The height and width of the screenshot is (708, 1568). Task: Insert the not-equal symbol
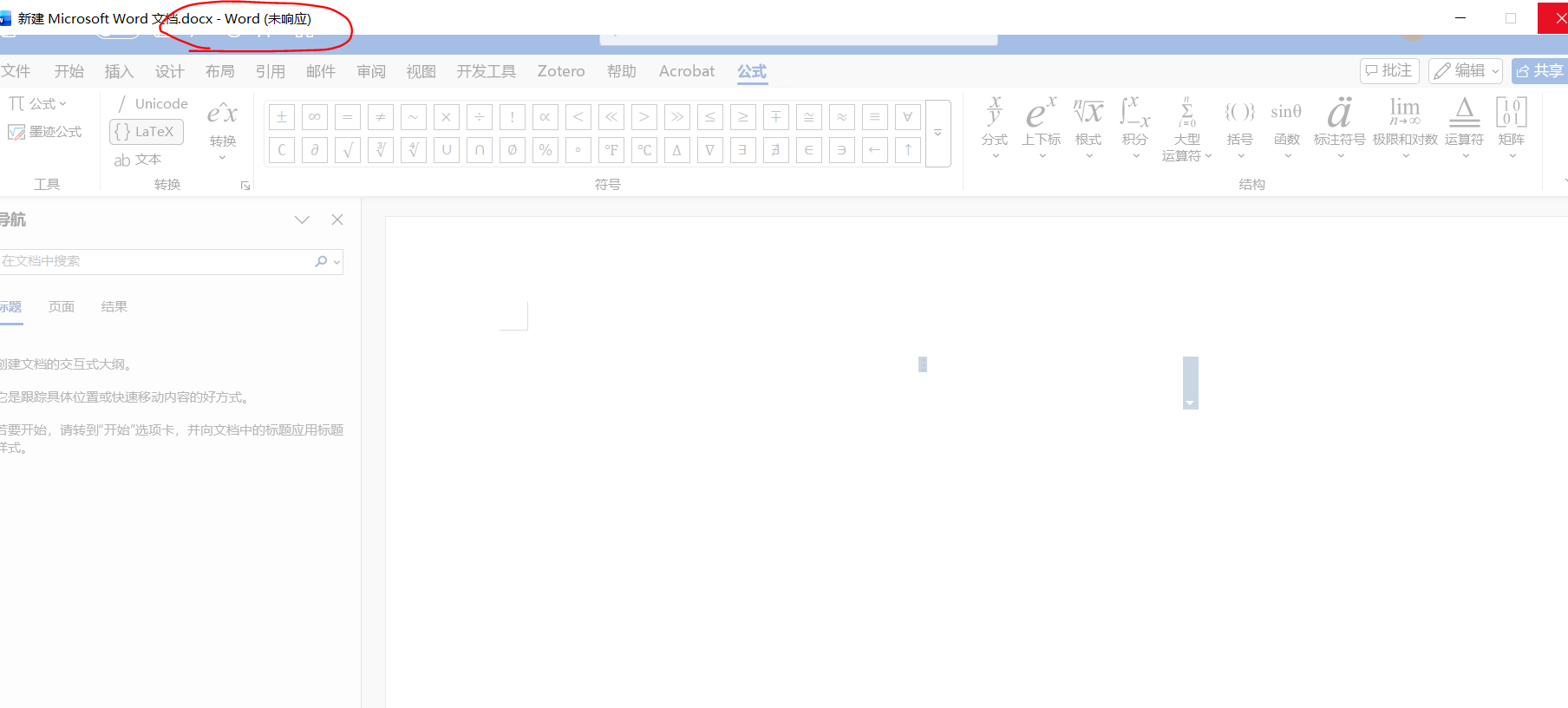pos(381,116)
